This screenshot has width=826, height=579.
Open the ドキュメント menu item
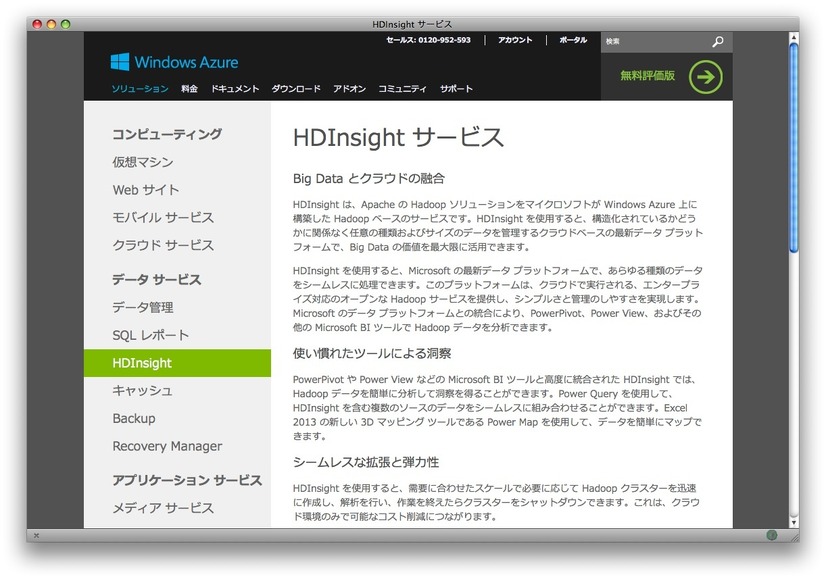[x=235, y=89]
